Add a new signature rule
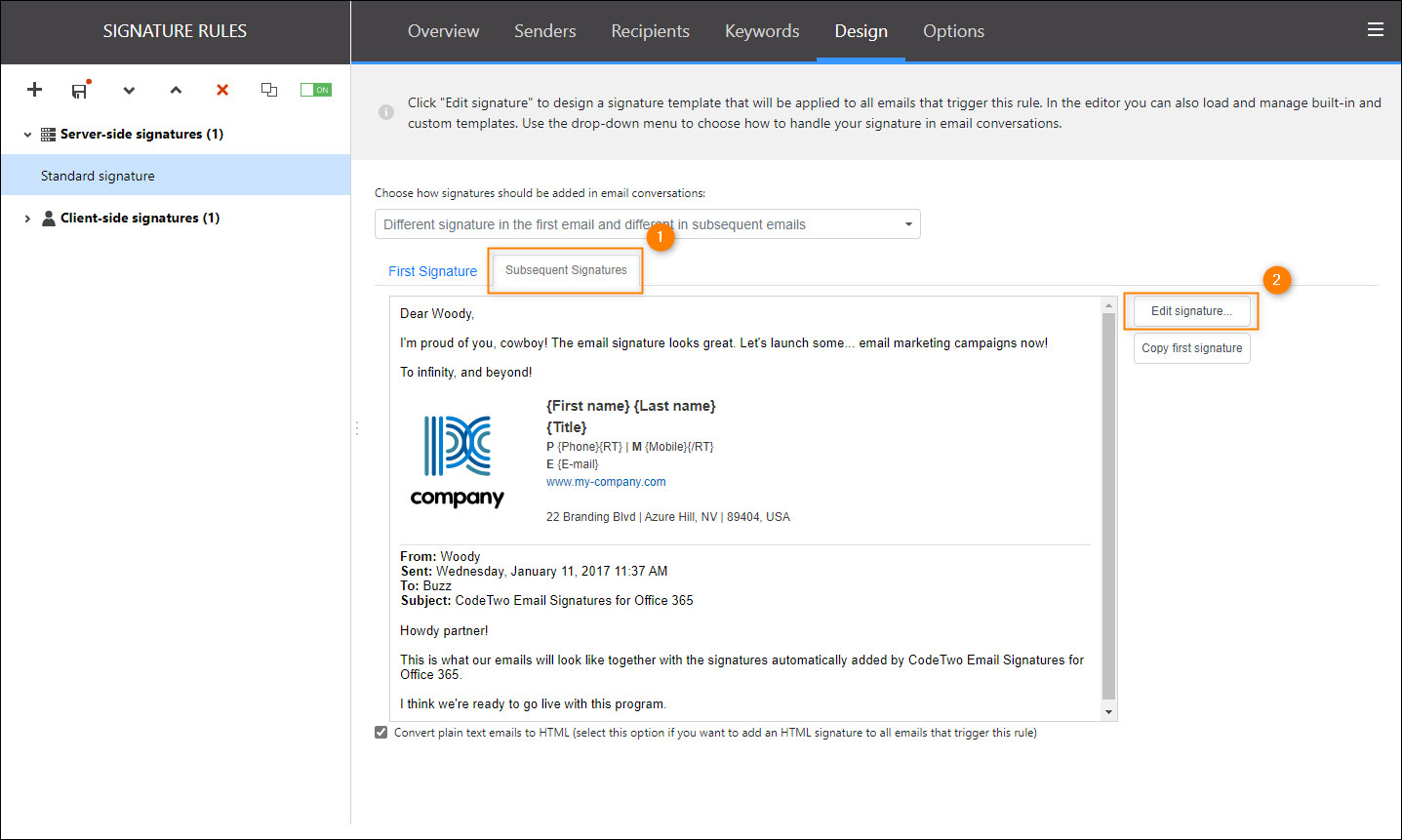The width and height of the screenshot is (1402, 840). 34,90
